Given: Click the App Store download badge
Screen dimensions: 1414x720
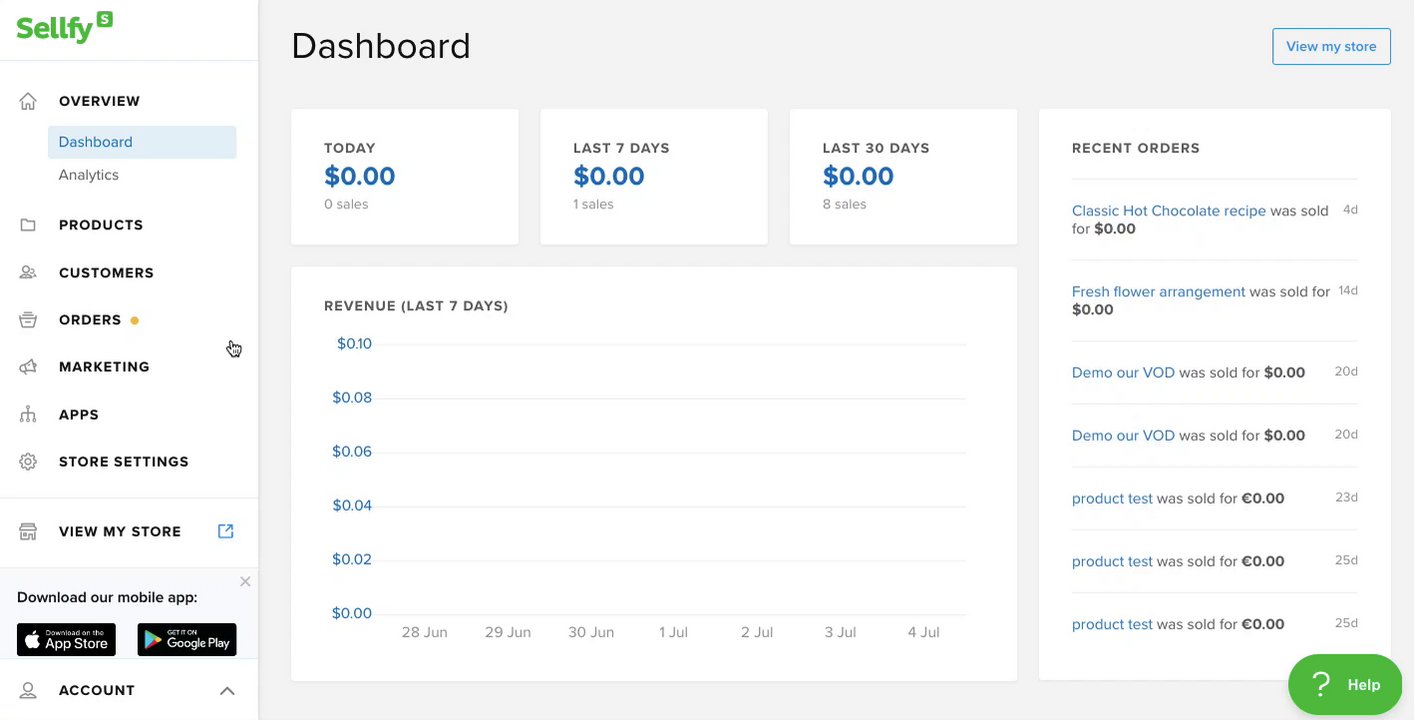Looking at the screenshot, I should (x=66, y=640).
